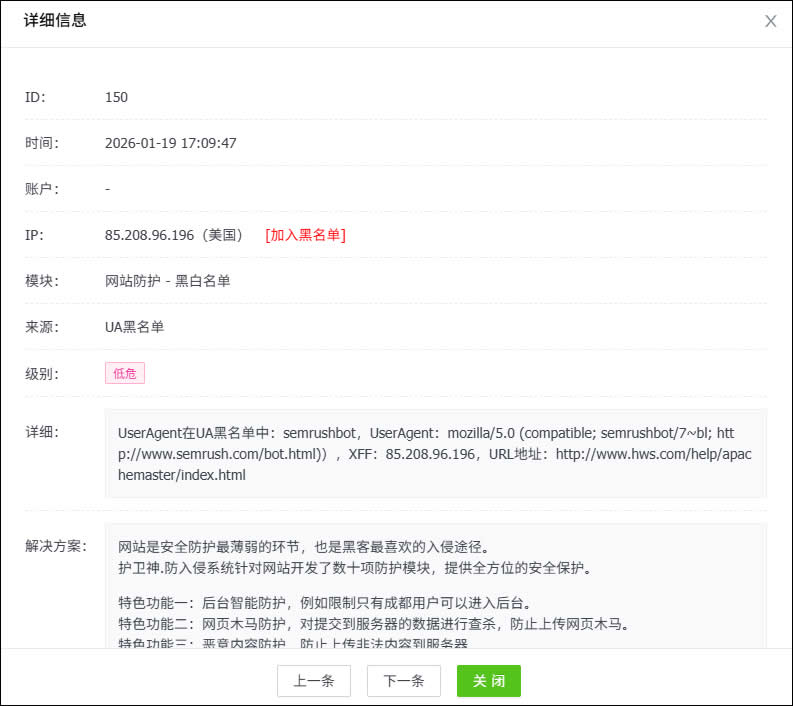Click the module value 网站防护 - 黑白名单
The height and width of the screenshot is (706, 793).
(x=167, y=281)
